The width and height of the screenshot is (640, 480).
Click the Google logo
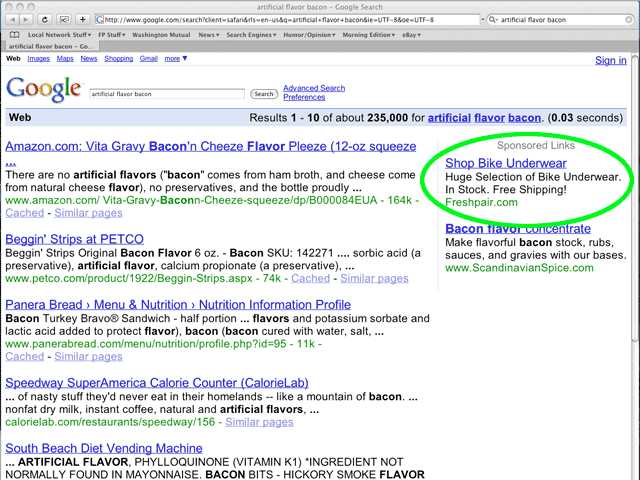pyautogui.click(x=44, y=89)
